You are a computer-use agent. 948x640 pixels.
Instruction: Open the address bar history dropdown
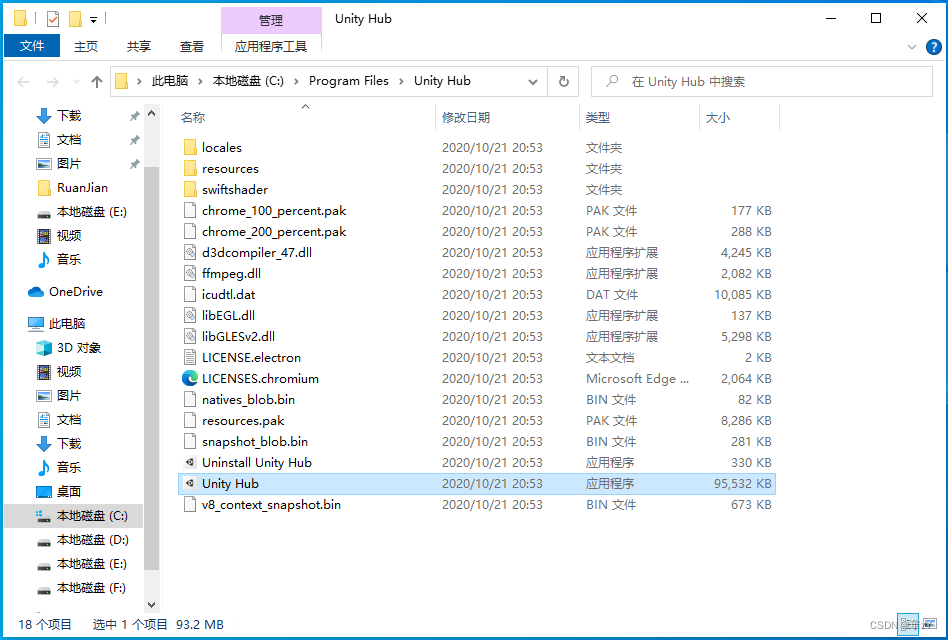pyautogui.click(x=533, y=82)
